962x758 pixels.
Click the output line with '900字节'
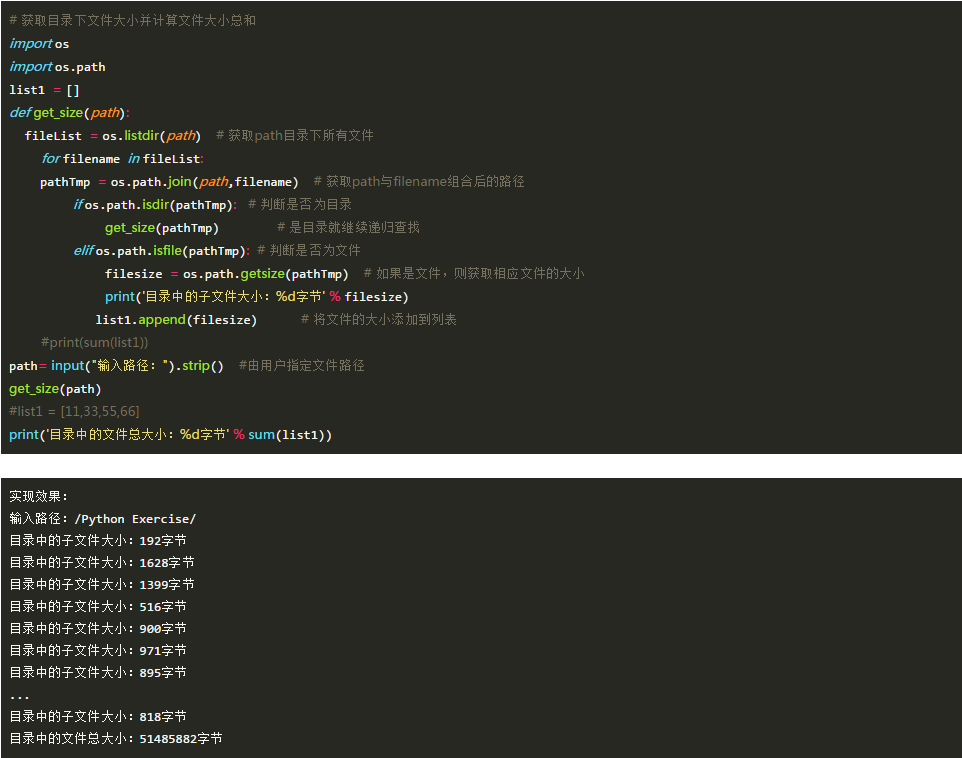coord(98,628)
